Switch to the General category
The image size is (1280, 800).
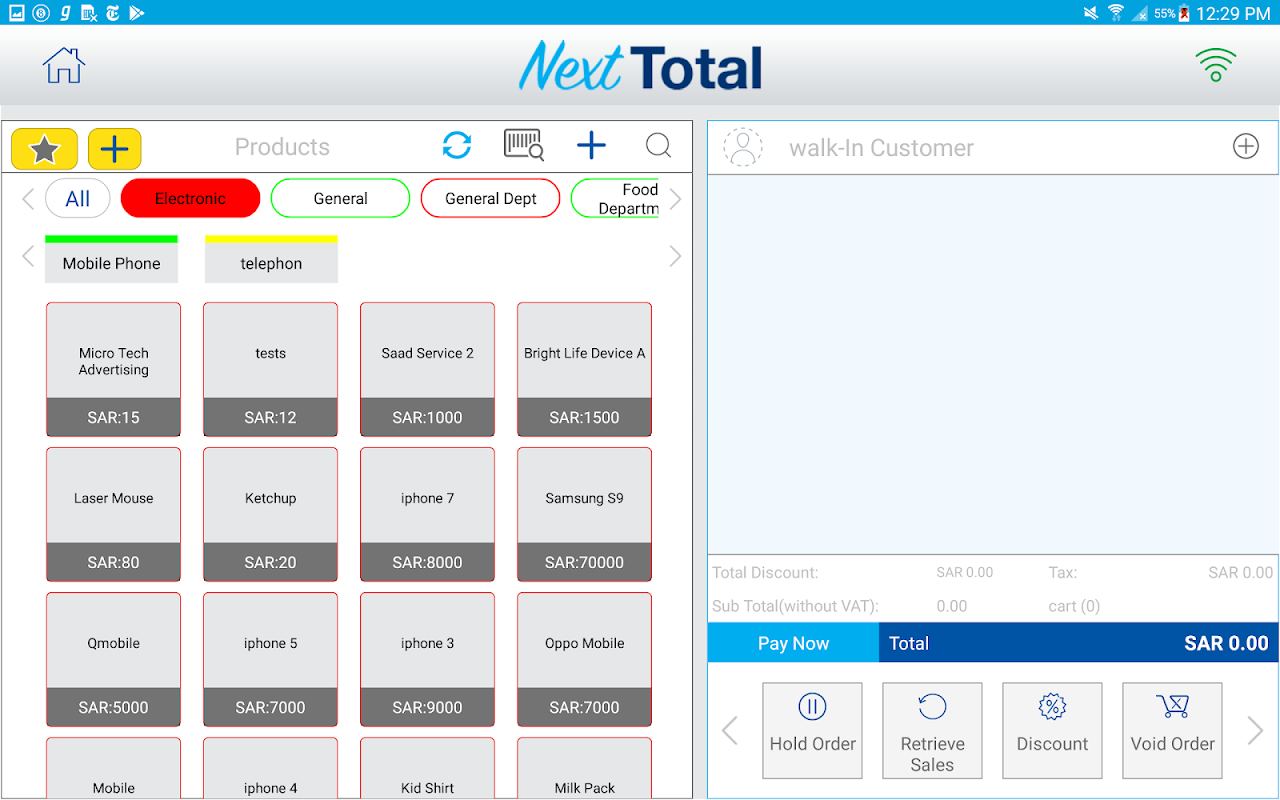point(340,198)
